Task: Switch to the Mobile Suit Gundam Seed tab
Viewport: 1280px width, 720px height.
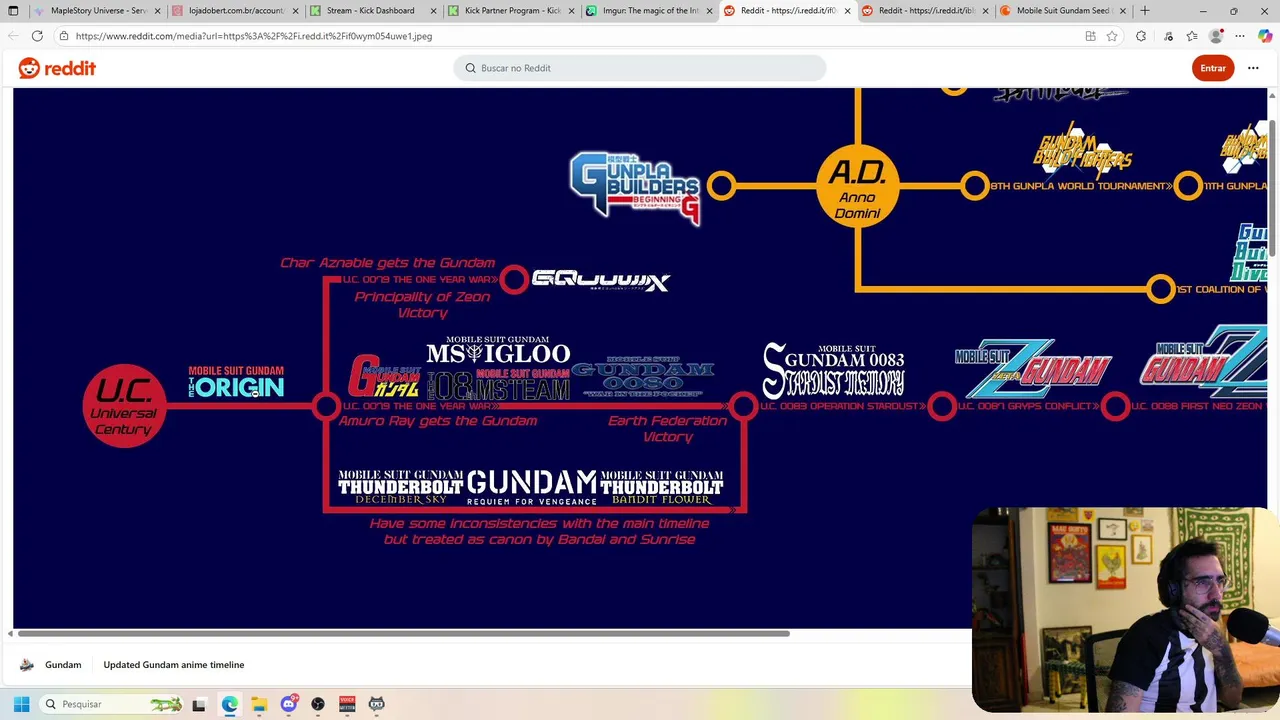Action: click(x=1062, y=11)
